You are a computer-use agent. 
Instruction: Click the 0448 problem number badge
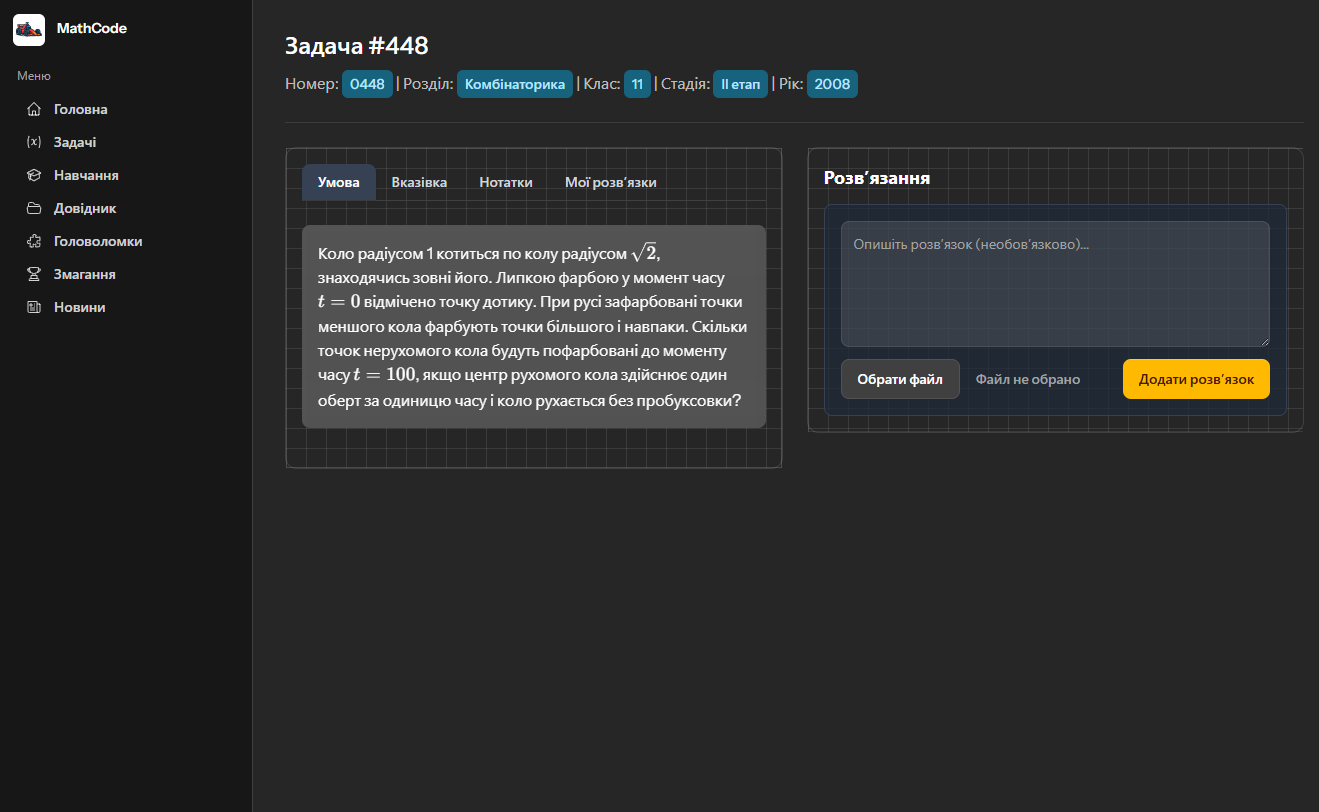coord(367,84)
